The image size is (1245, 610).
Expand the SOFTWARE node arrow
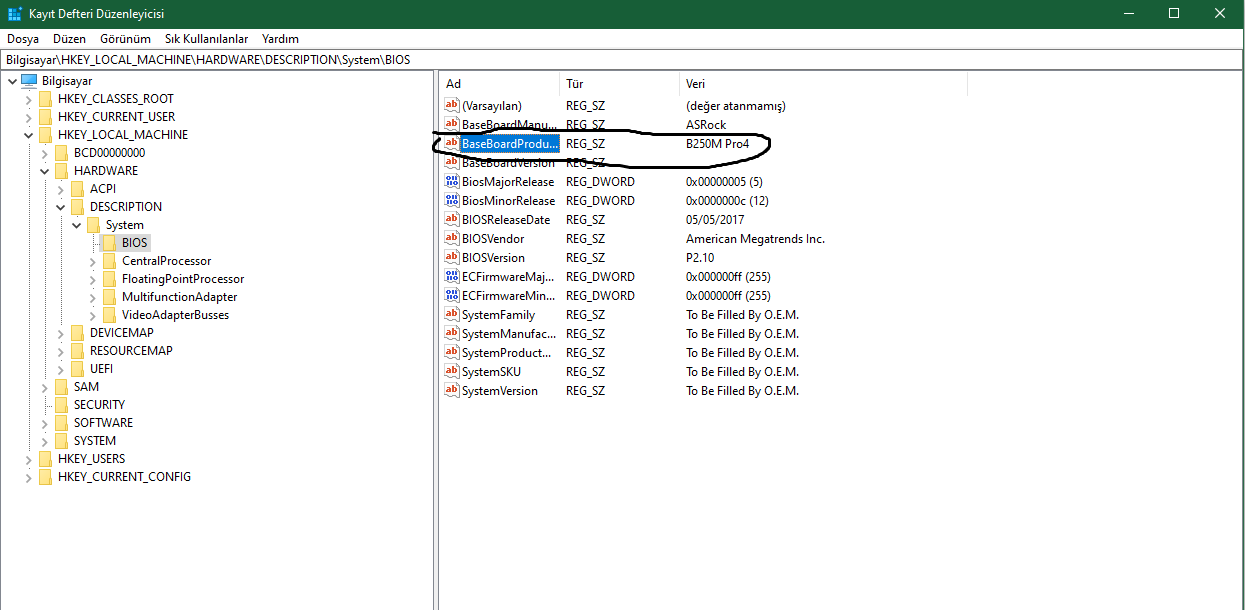point(44,423)
